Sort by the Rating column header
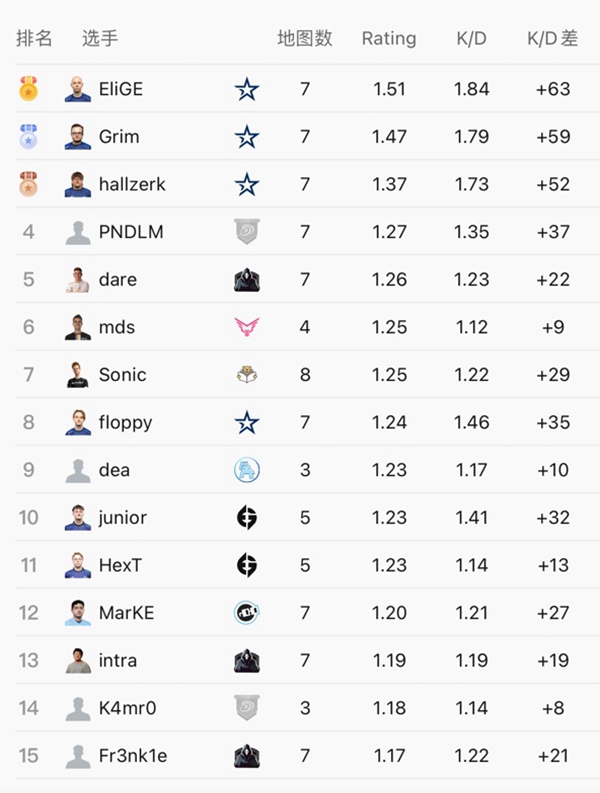The image size is (600, 793). tap(389, 38)
